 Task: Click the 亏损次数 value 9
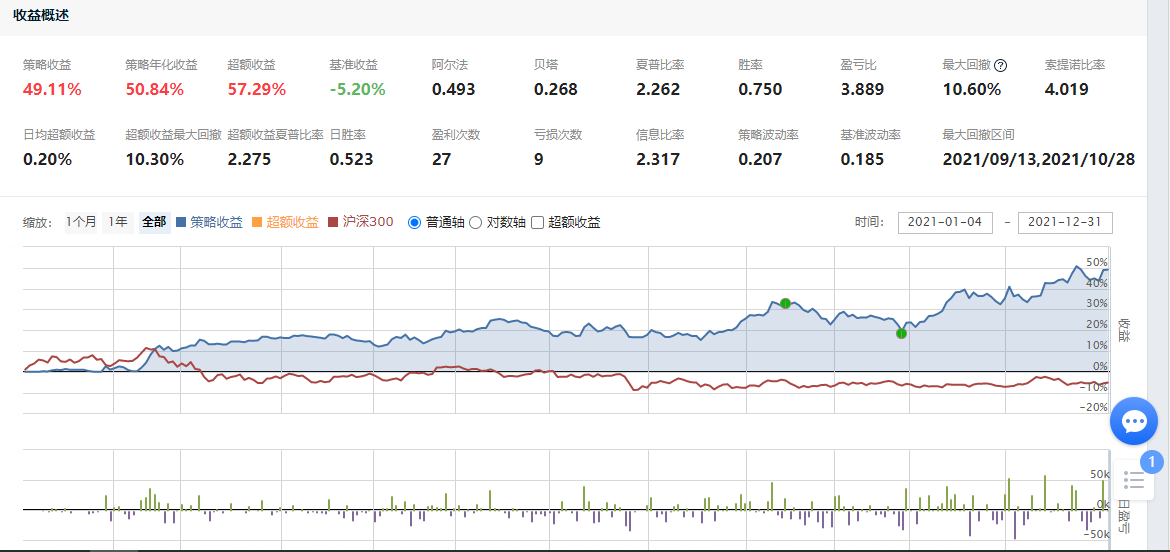[x=539, y=160]
